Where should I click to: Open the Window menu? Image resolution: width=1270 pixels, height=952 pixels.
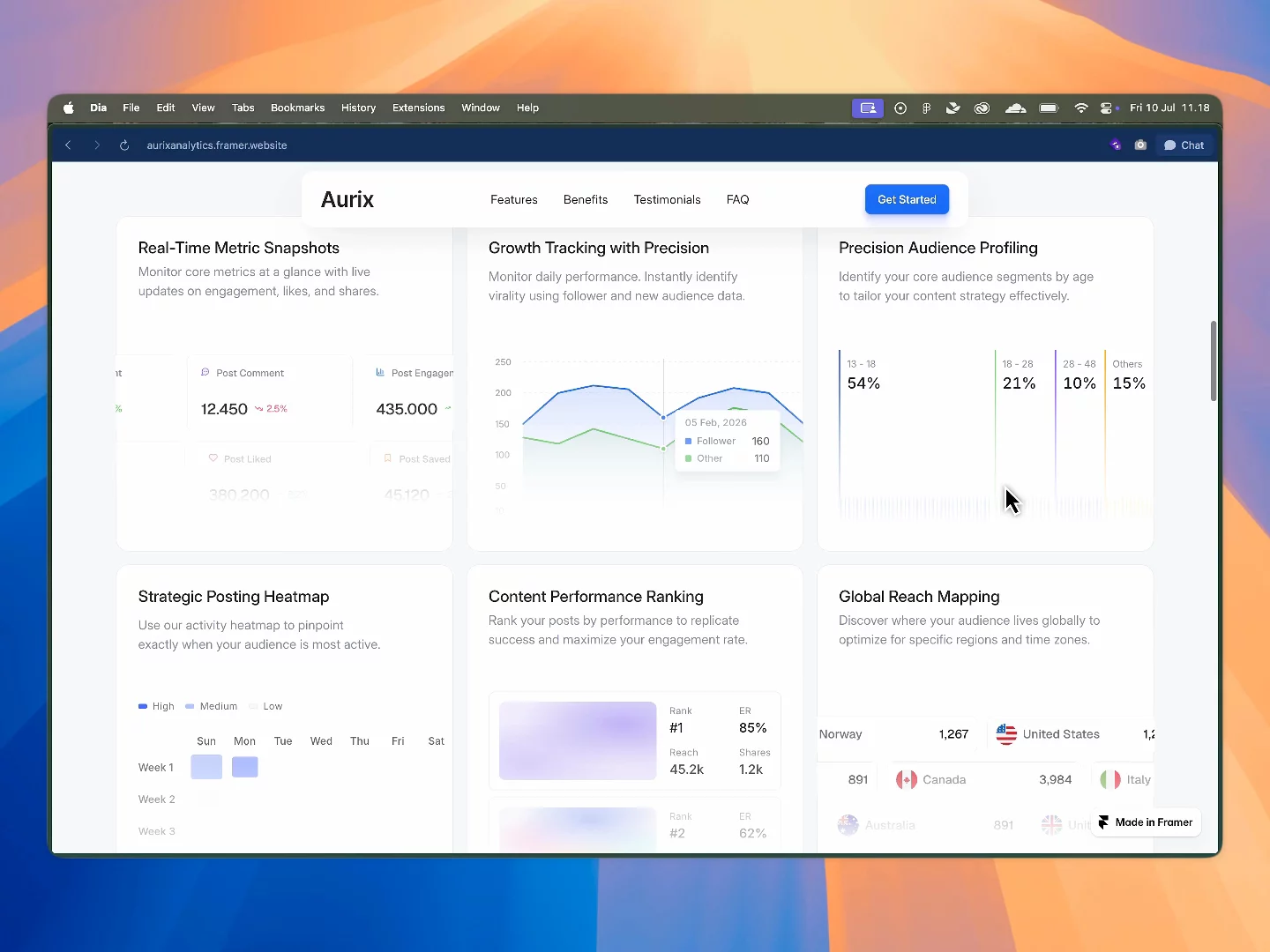click(x=481, y=108)
